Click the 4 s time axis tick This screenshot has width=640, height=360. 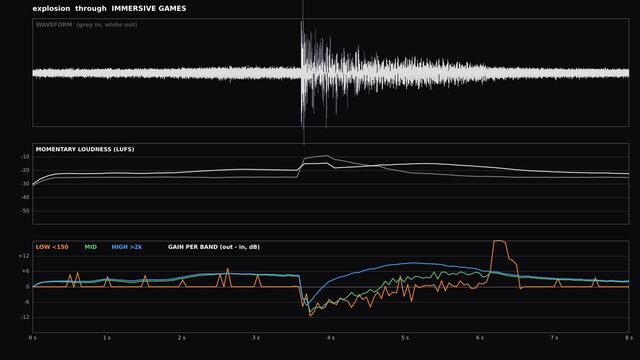pos(331,338)
